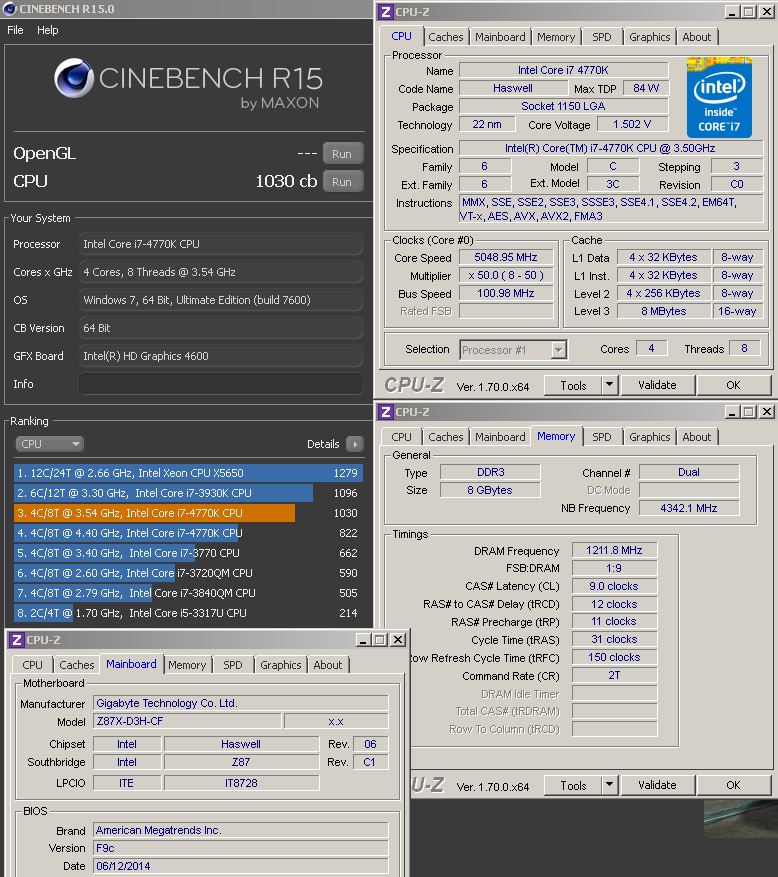Screen dimensions: 778x877
Task: Click OK in top CPU-Z window
Action: pos(733,385)
